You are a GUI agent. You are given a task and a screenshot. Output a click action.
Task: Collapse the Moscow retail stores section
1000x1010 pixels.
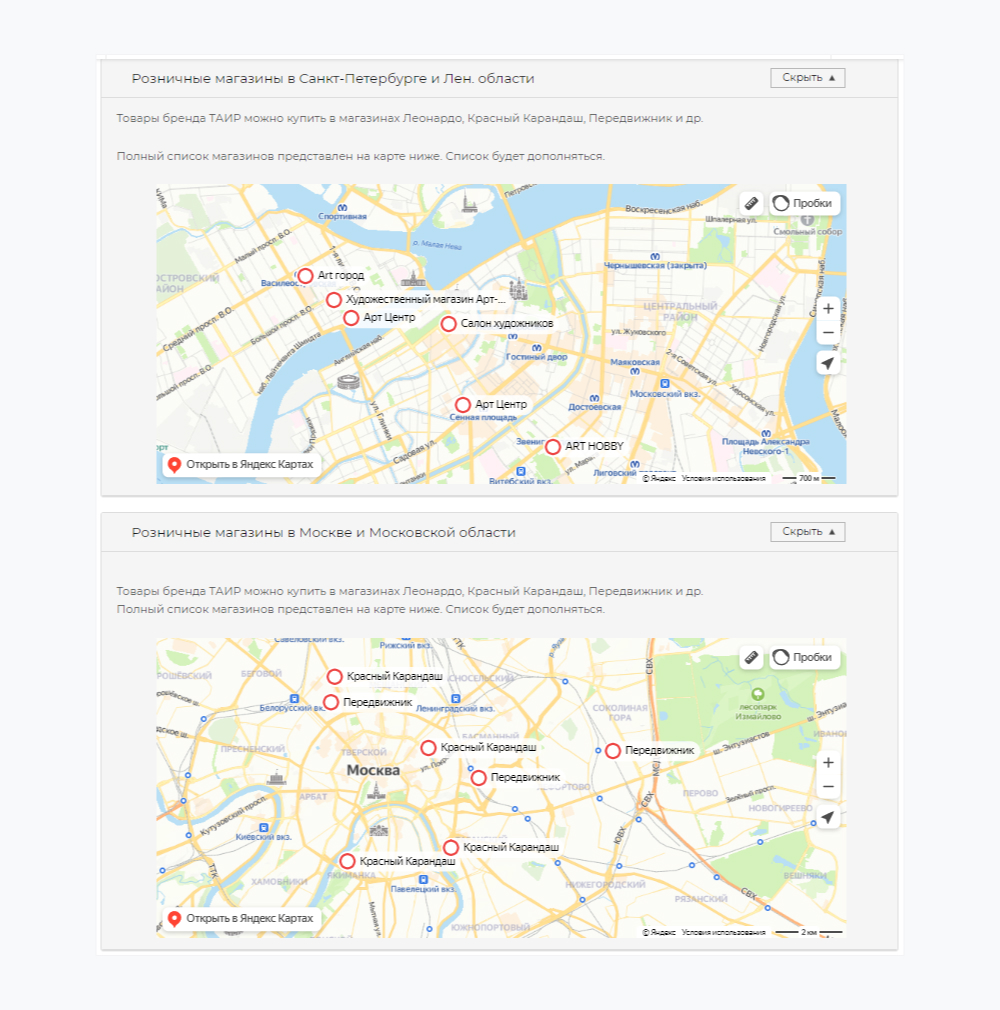[807, 532]
